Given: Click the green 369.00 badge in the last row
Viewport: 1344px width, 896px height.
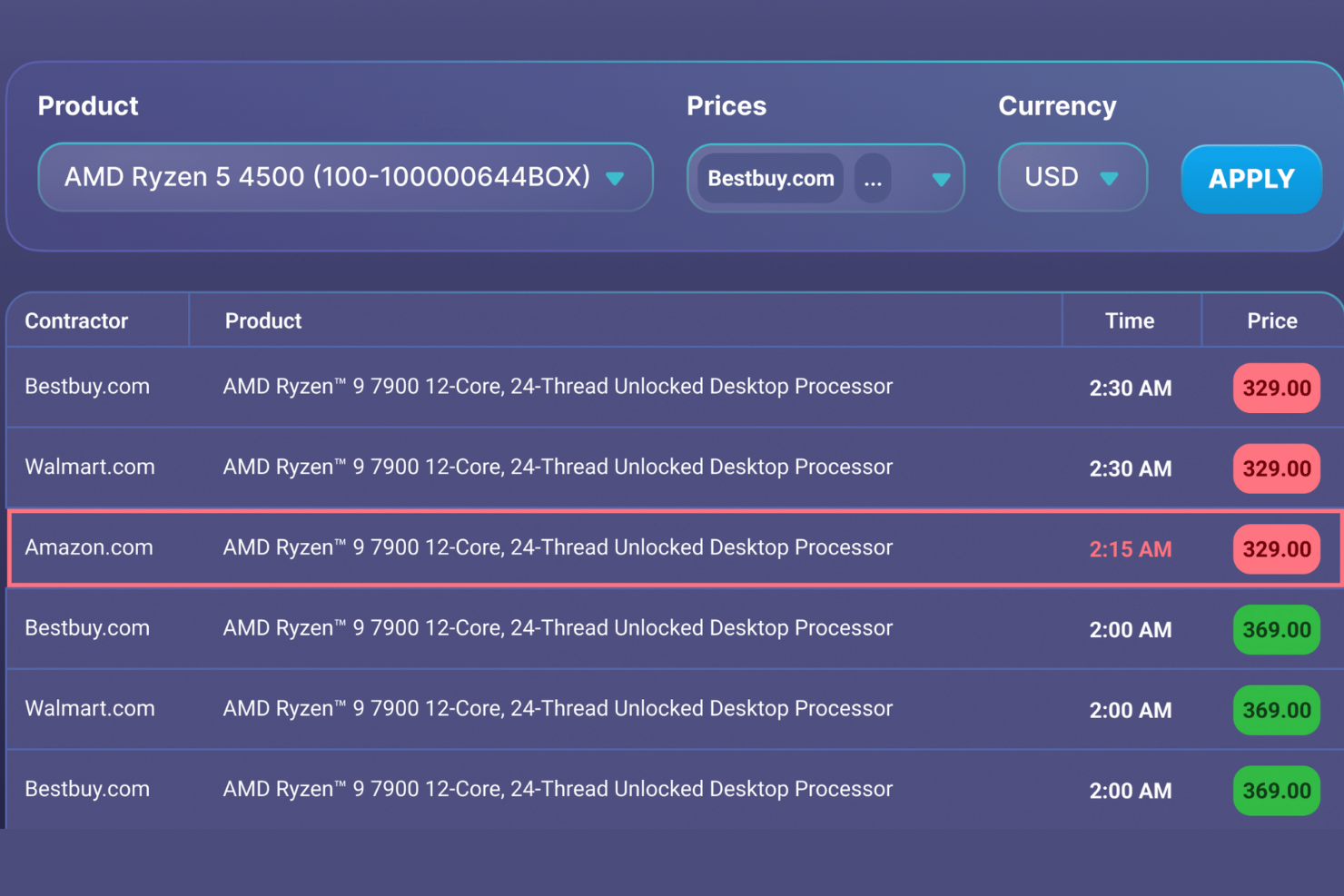Looking at the screenshot, I should click(1276, 791).
